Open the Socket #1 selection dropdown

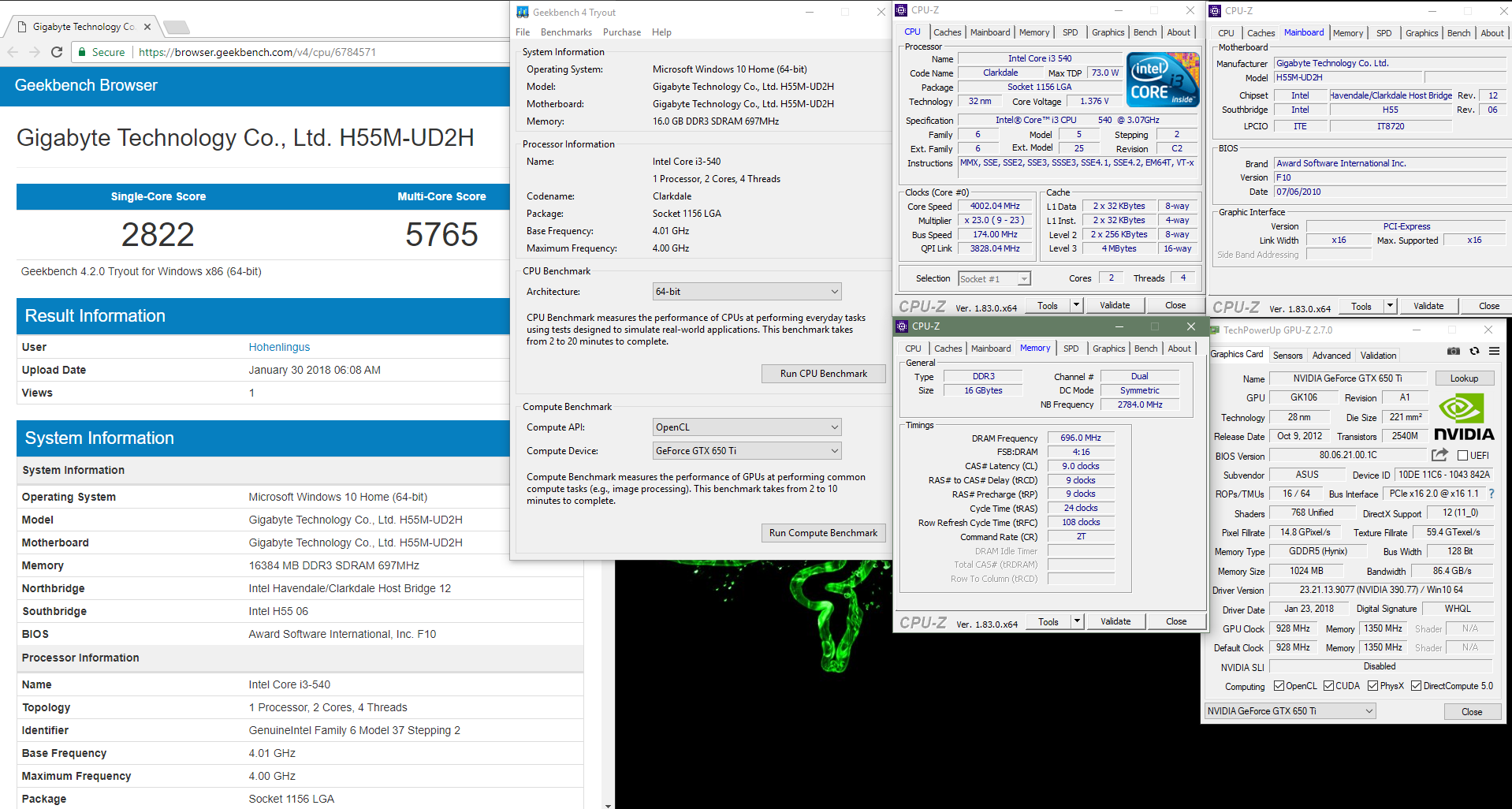(x=994, y=278)
